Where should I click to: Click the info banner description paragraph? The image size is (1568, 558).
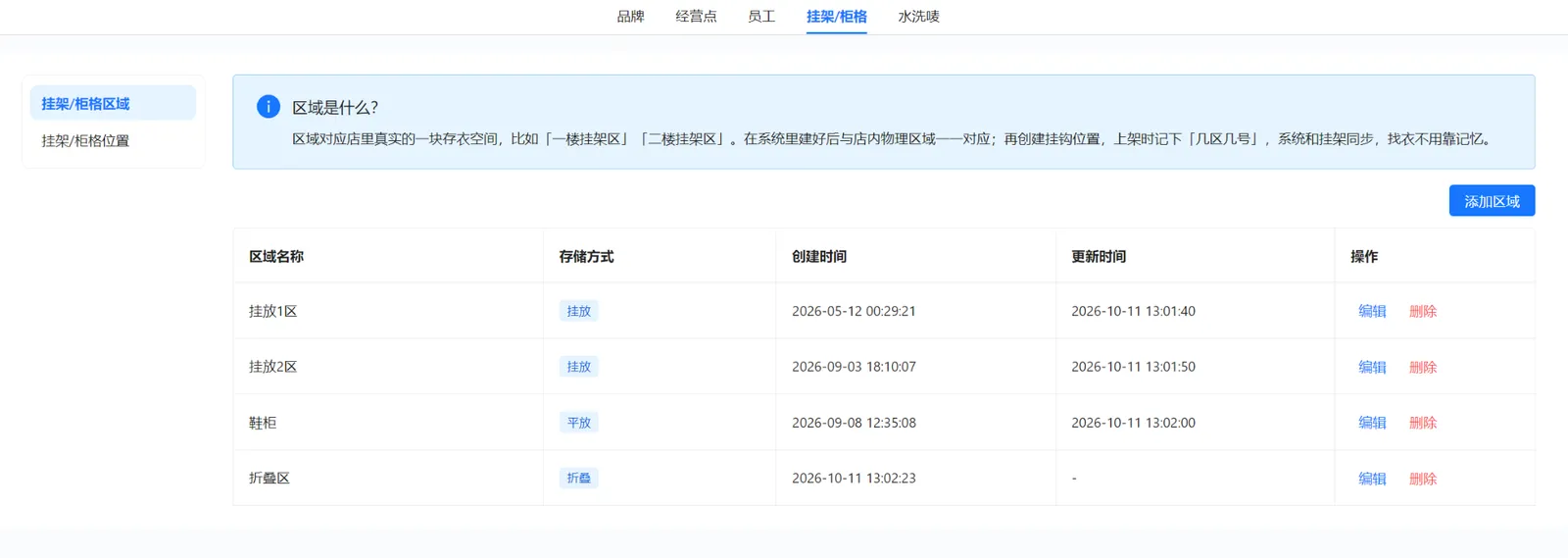(x=894, y=139)
